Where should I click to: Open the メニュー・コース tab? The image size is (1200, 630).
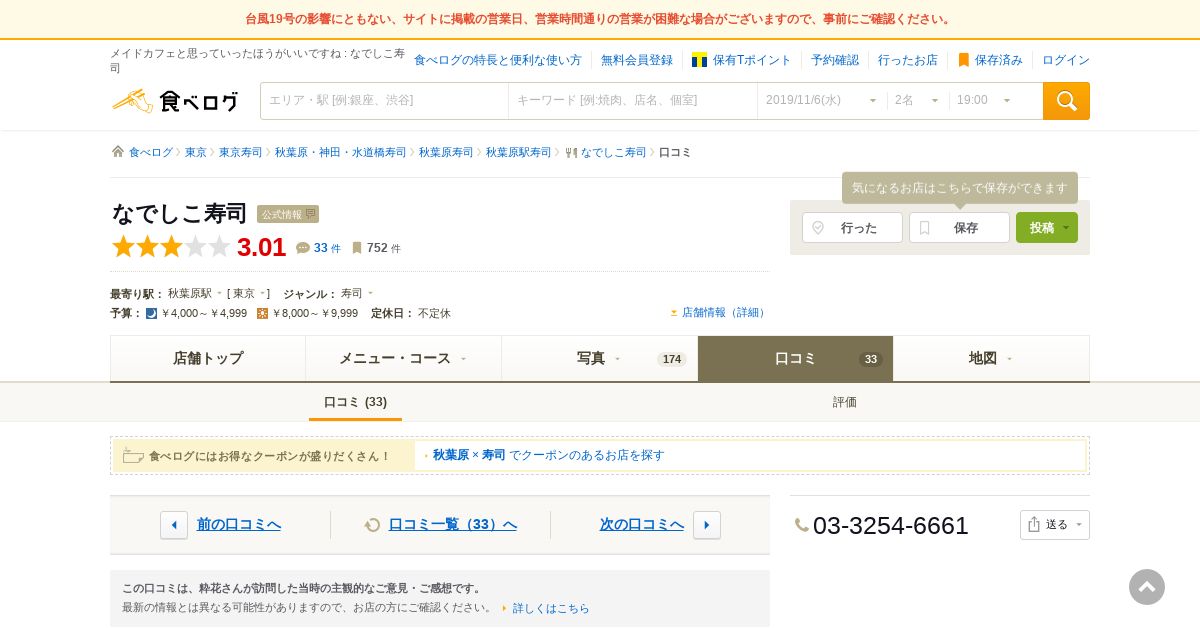coord(403,358)
